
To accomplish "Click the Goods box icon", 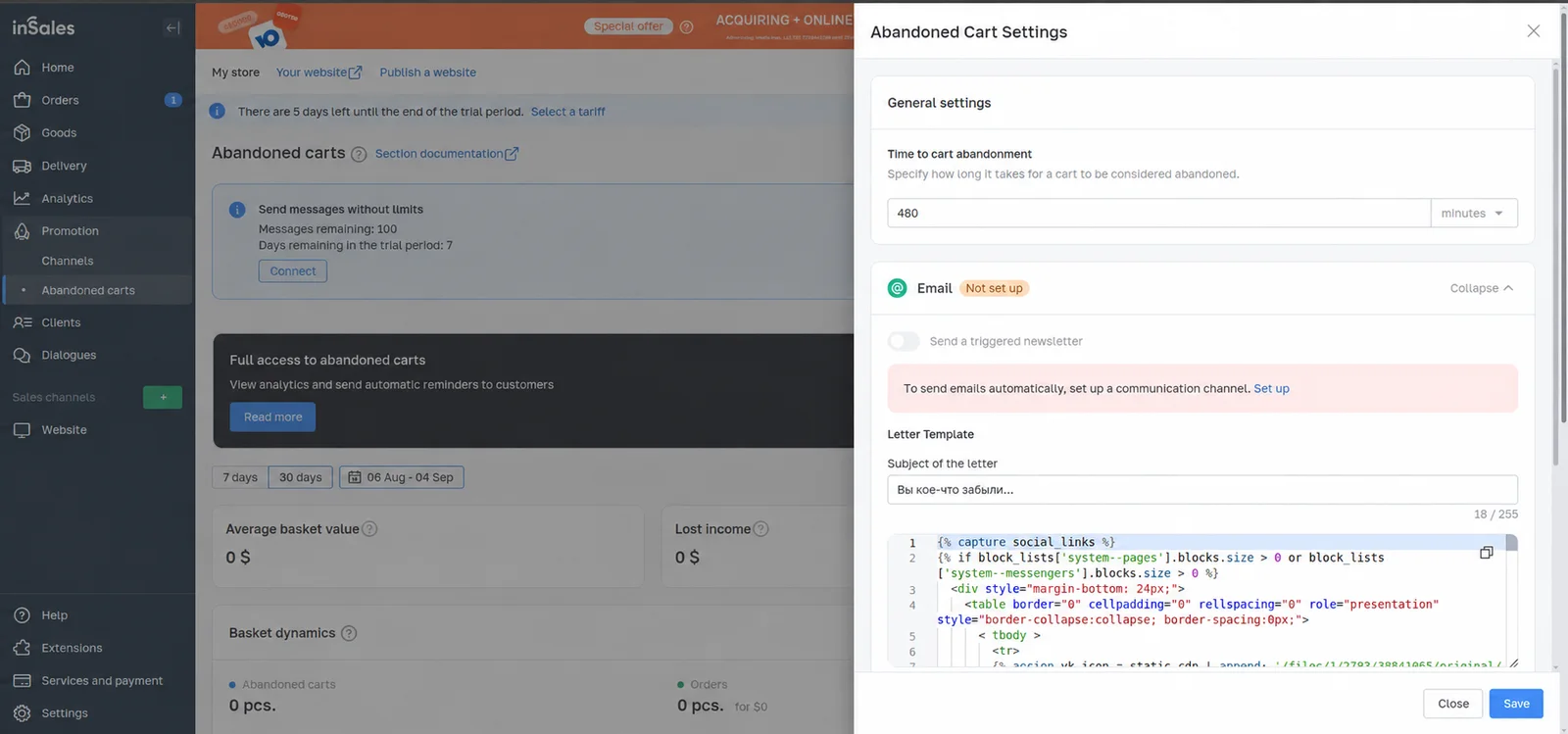I will click(x=22, y=133).
